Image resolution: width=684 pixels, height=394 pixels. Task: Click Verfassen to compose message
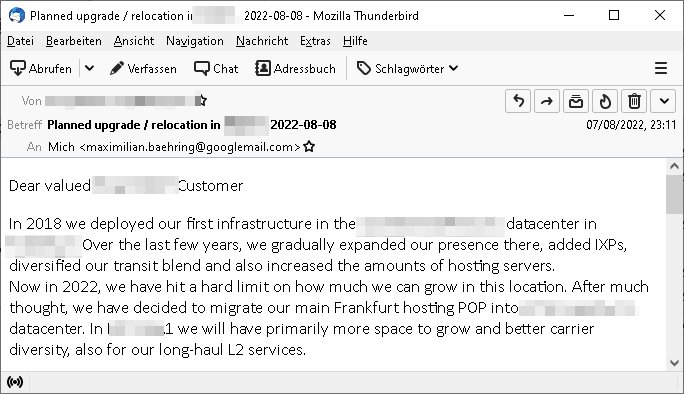point(144,69)
